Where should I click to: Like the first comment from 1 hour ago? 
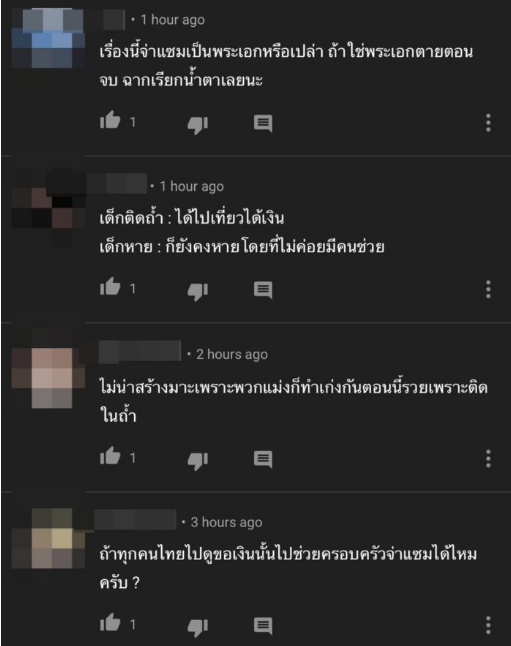110,120
